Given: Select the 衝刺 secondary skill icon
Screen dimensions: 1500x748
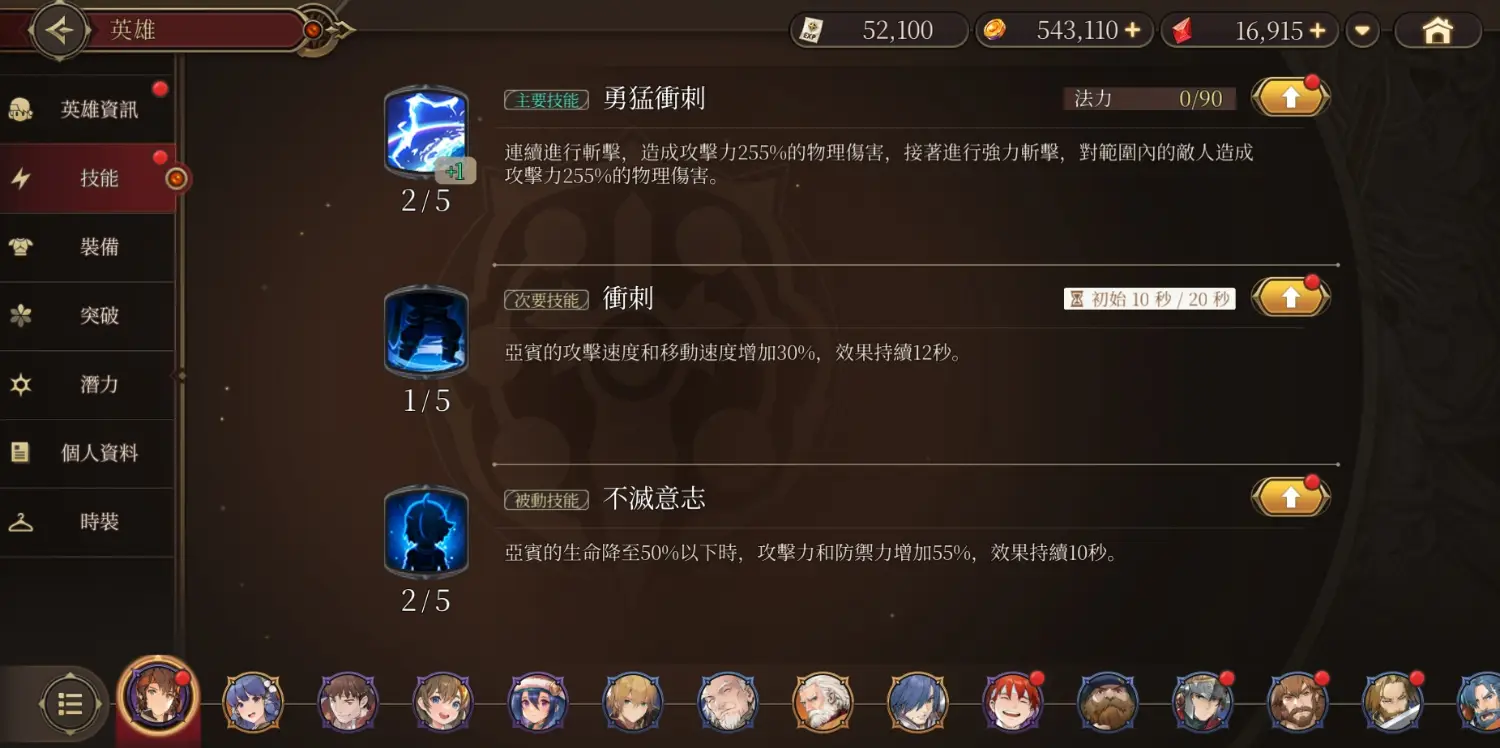Looking at the screenshot, I should click(426, 332).
